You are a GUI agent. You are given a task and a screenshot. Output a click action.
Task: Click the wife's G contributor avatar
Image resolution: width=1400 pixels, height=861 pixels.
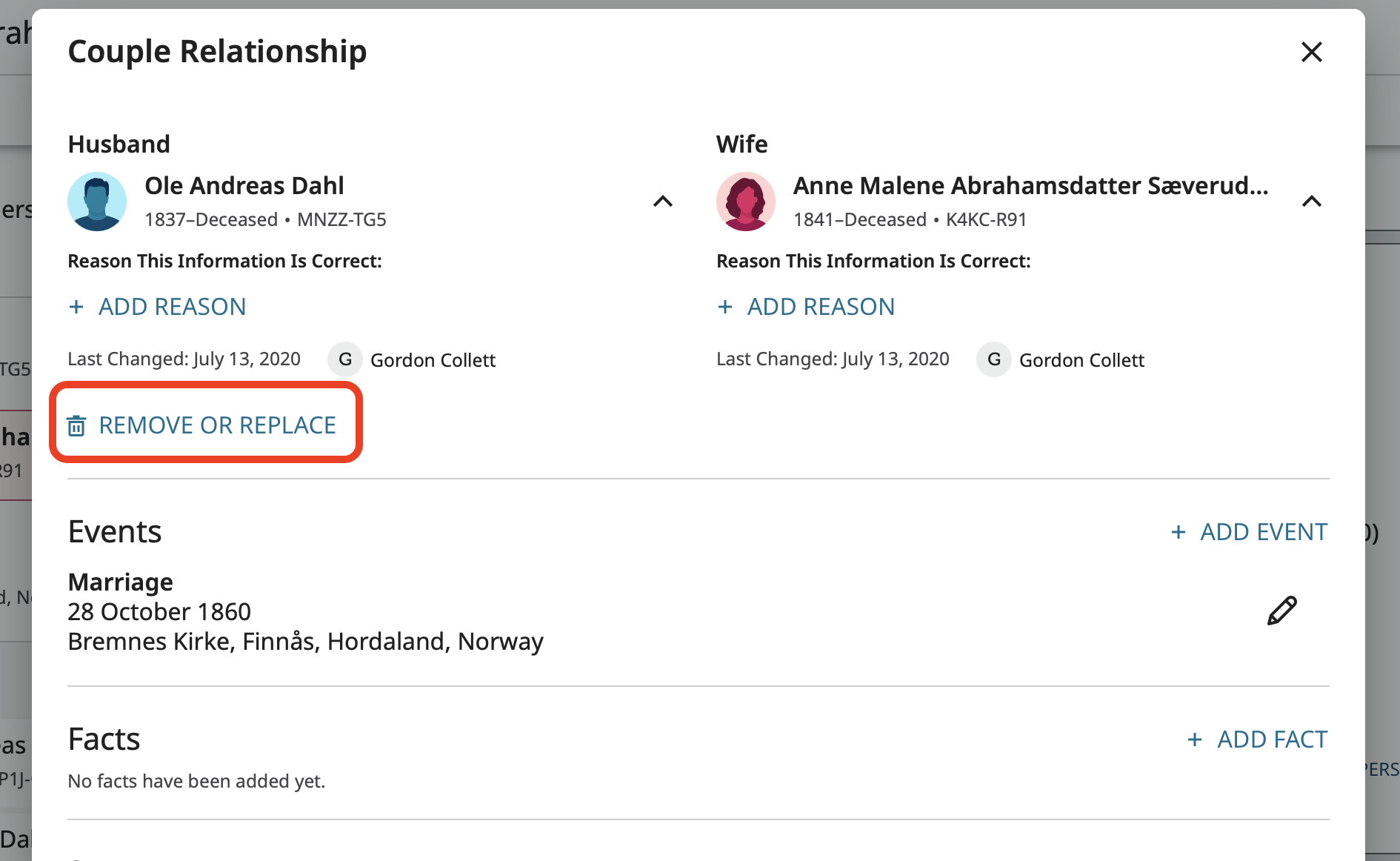tap(994, 360)
